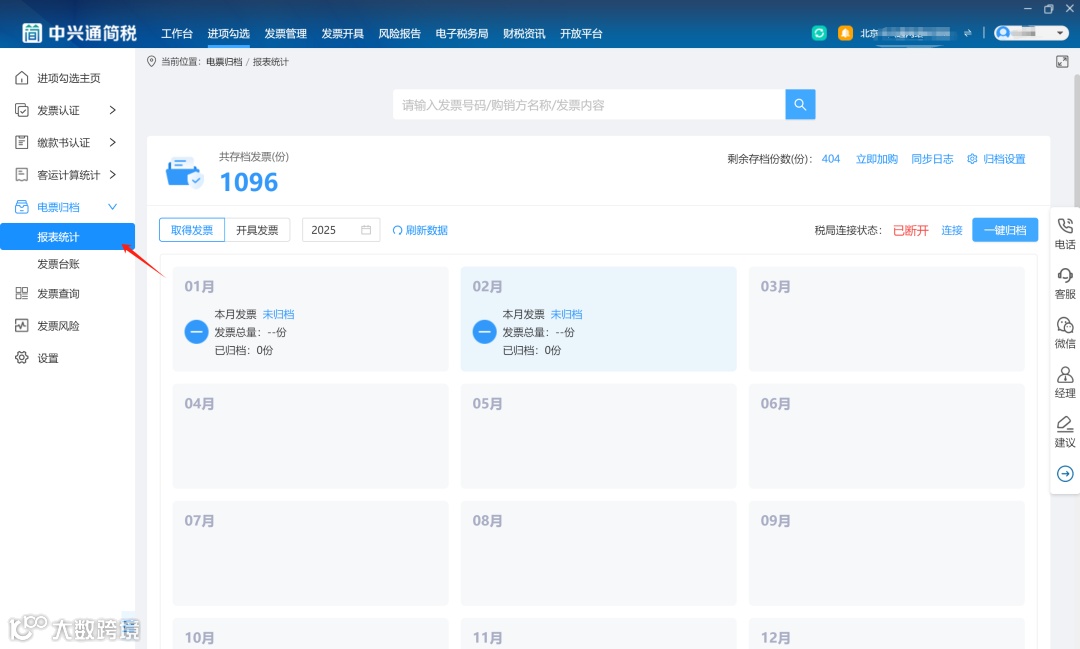Click the green refresh icon in header
This screenshot has width=1080, height=649.
(x=819, y=33)
